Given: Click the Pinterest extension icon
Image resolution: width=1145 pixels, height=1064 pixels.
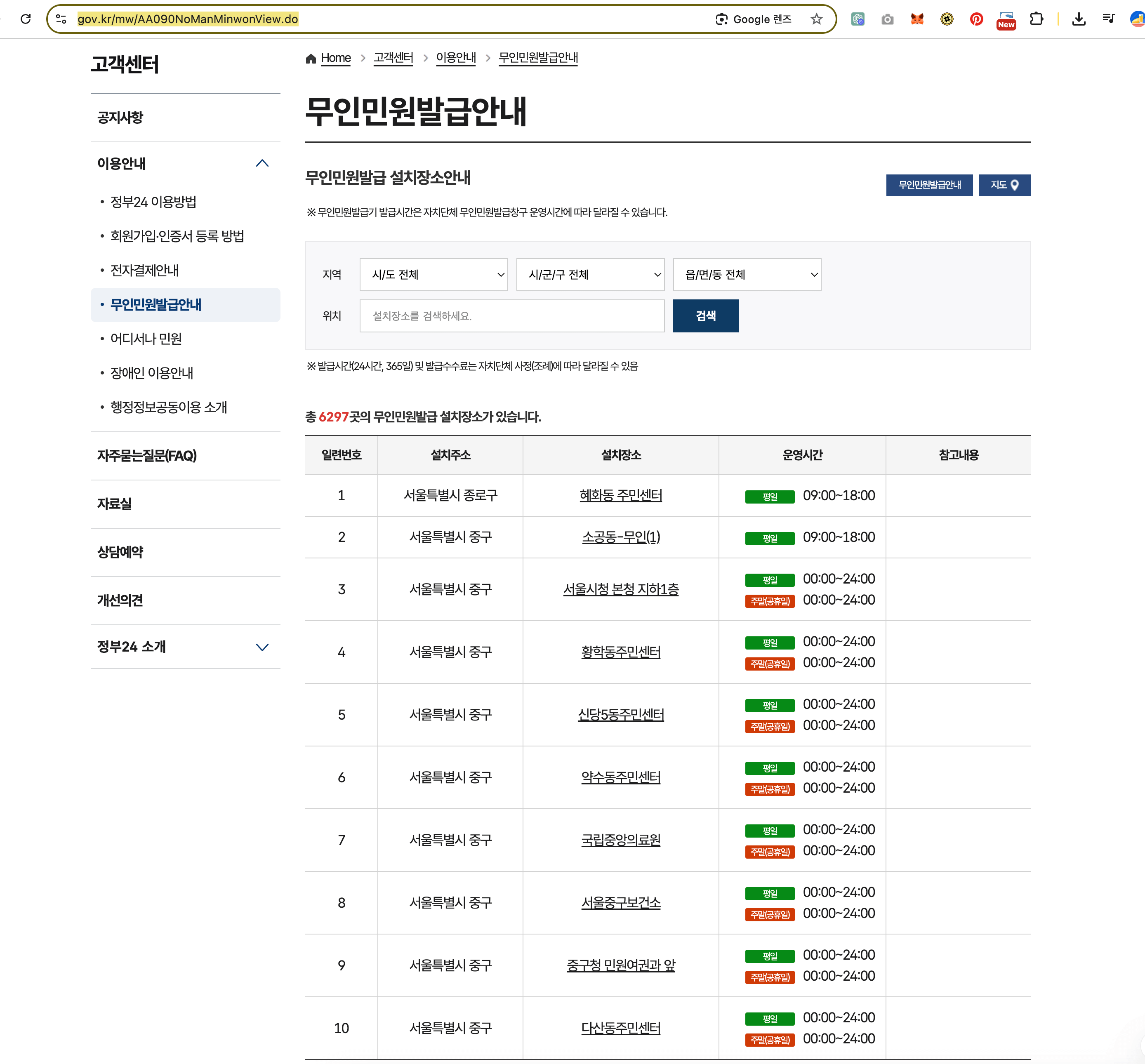Looking at the screenshot, I should coord(976,19).
